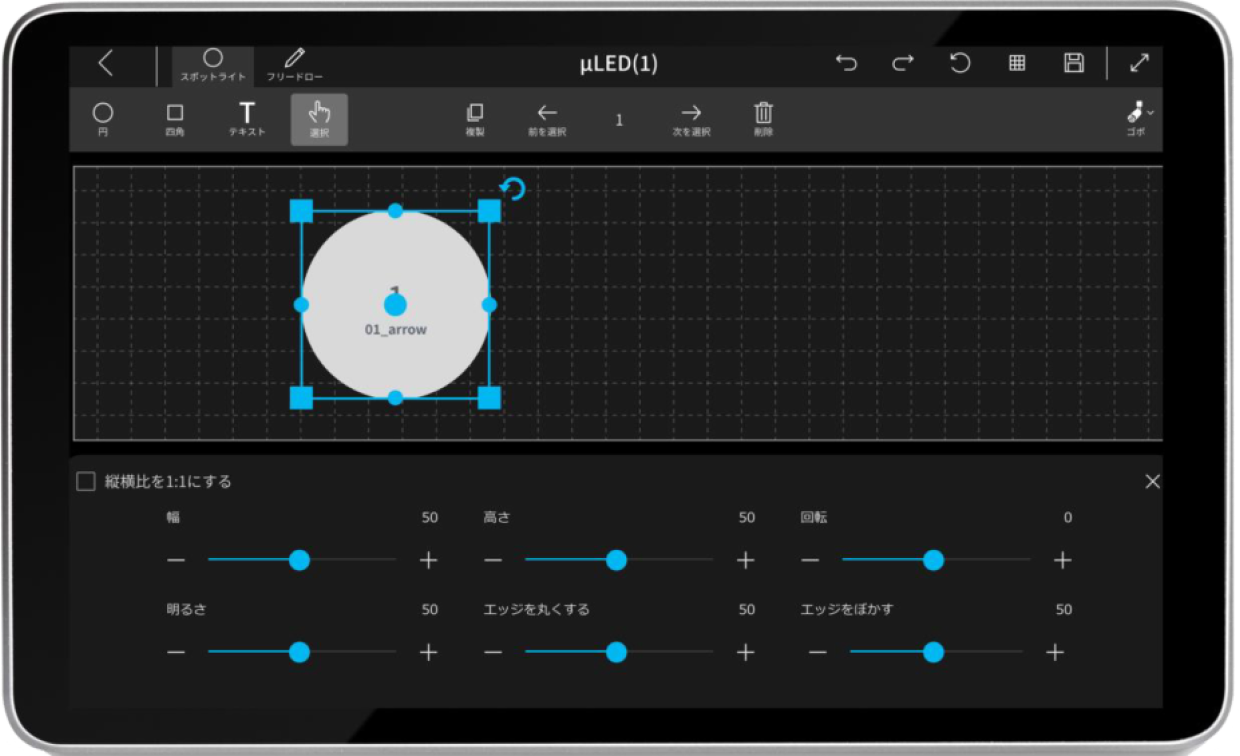This screenshot has height=756, width=1240.
Task: Click the エッジを丸くする slider handle
Action: [x=616, y=652]
